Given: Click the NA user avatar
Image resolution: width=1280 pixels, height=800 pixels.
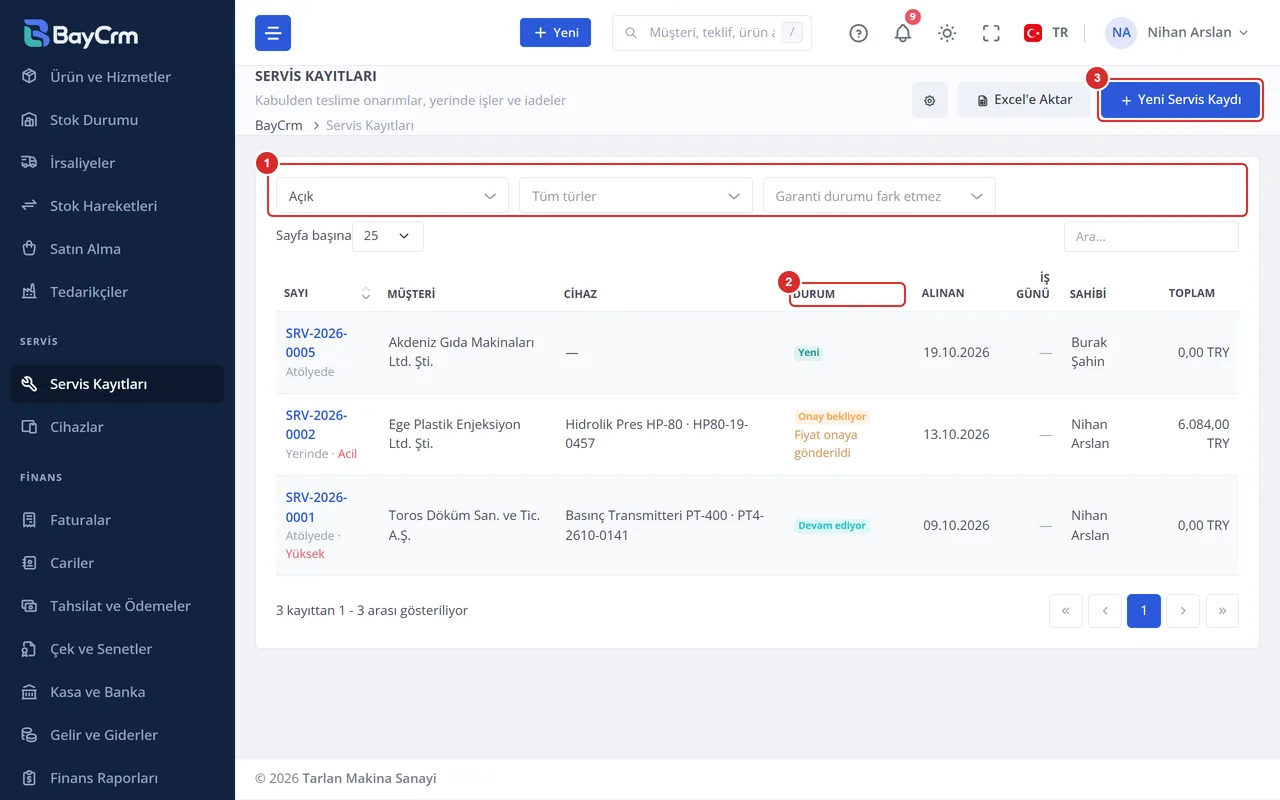Looking at the screenshot, I should click(1121, 33).
